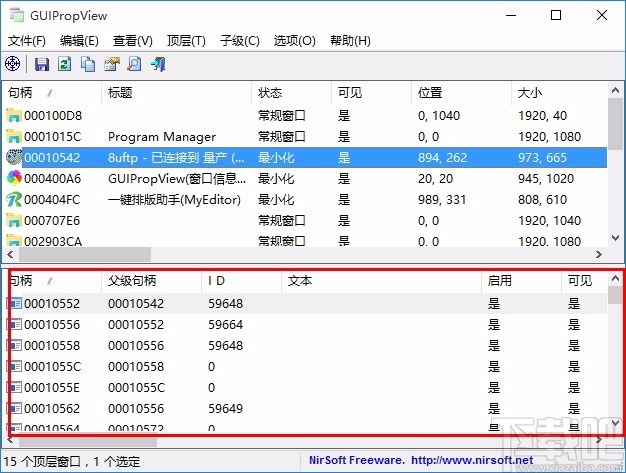Image resolution: width=626 pixels, height=473 pixels.
Task: Click top list horizontal scrollbar left arrow
Action: 10,254
